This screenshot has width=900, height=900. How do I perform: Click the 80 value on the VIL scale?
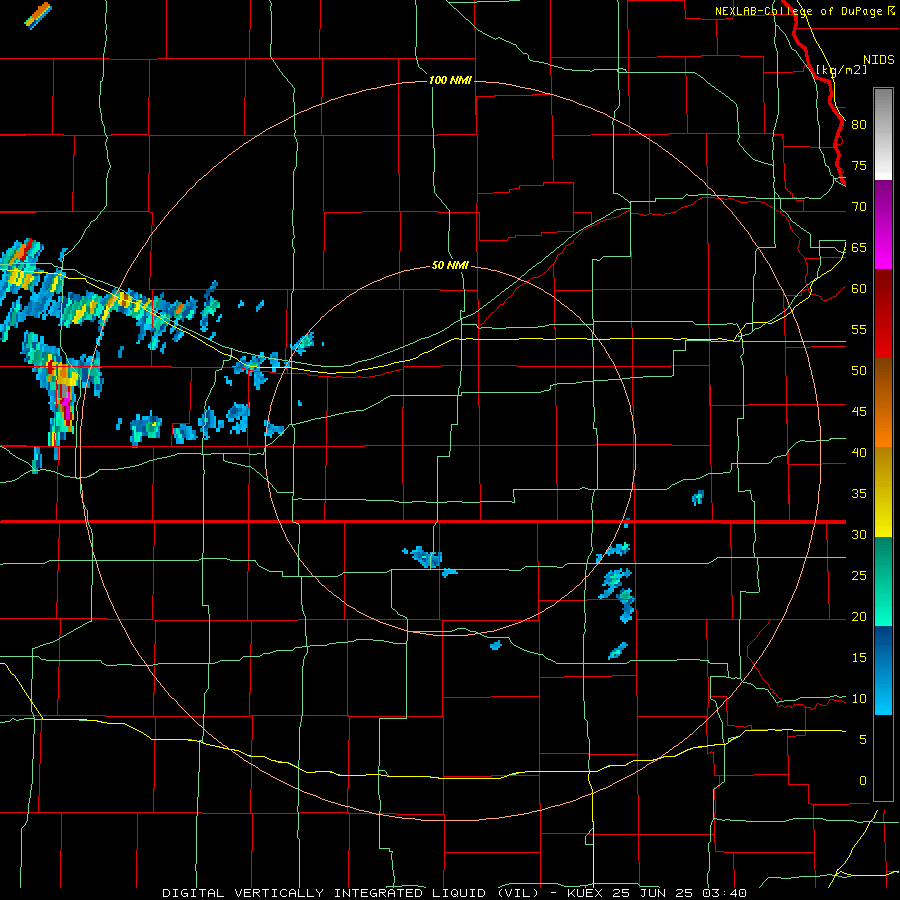(x=859, y=125)
